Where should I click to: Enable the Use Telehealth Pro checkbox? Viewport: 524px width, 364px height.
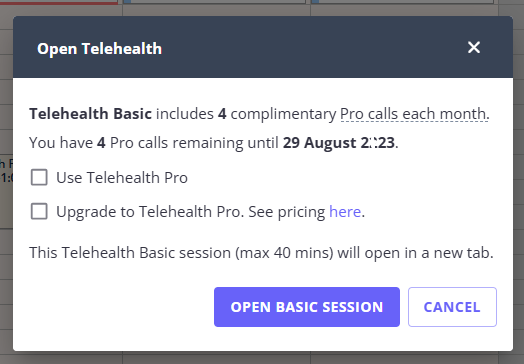point(39,177)
